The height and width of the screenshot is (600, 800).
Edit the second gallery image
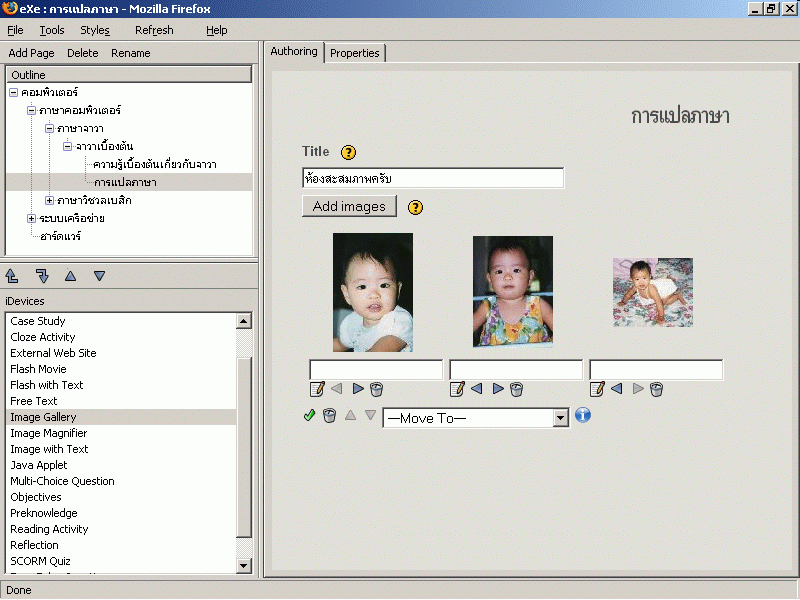tap(457, 389)
